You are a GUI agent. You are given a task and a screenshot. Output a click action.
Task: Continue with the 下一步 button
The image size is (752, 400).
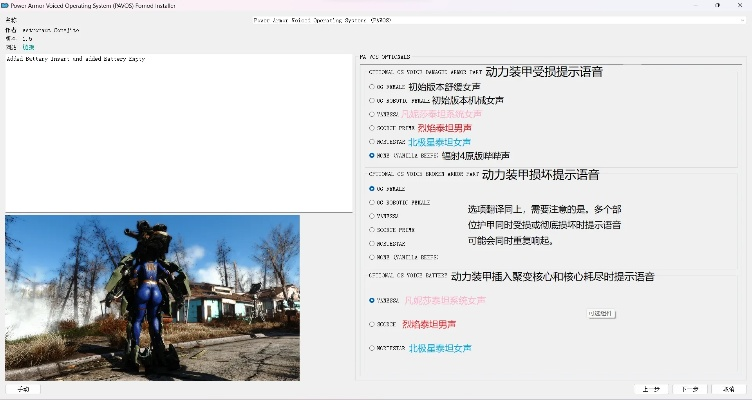coord(690,389)
